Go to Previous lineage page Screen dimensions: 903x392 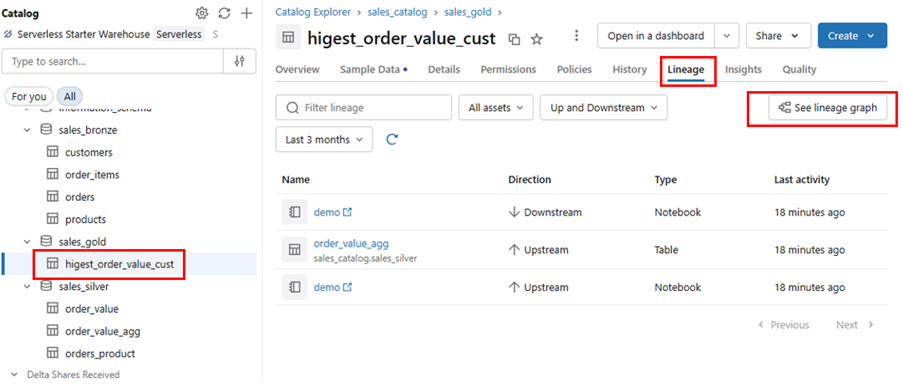(x=784, y=325)
